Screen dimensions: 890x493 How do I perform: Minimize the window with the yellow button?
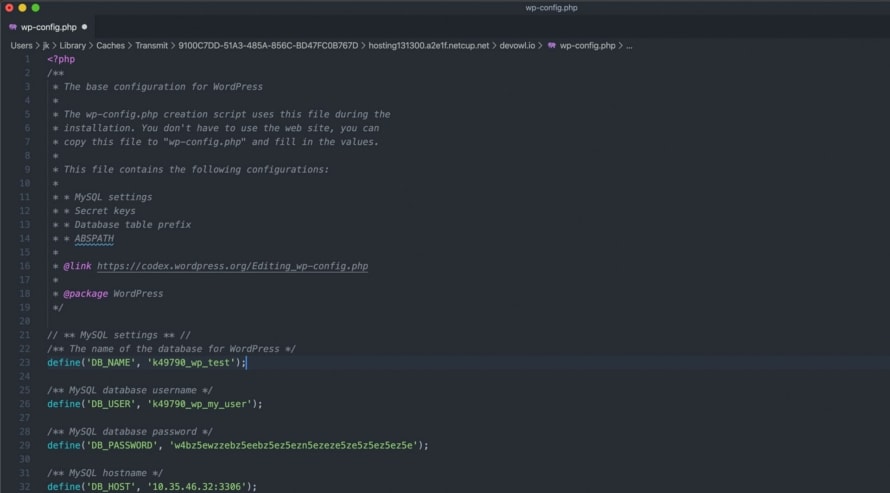coord(22,8)
